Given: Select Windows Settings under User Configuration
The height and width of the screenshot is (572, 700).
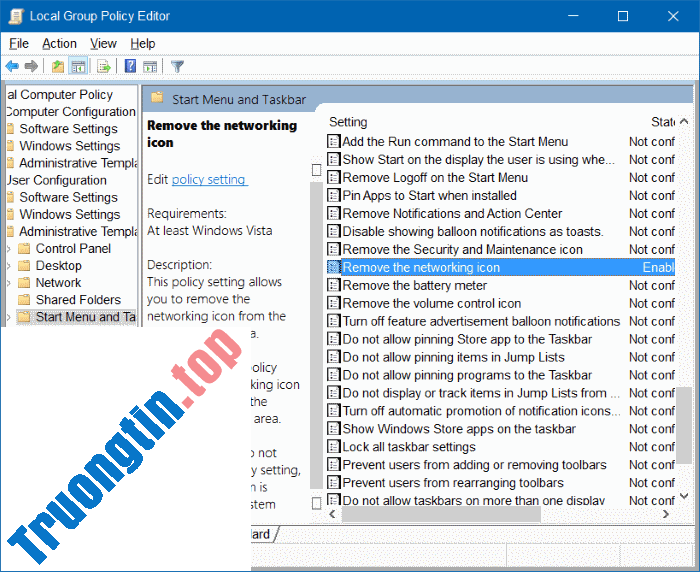Looking at the screenshot, I should pos(70,214).
